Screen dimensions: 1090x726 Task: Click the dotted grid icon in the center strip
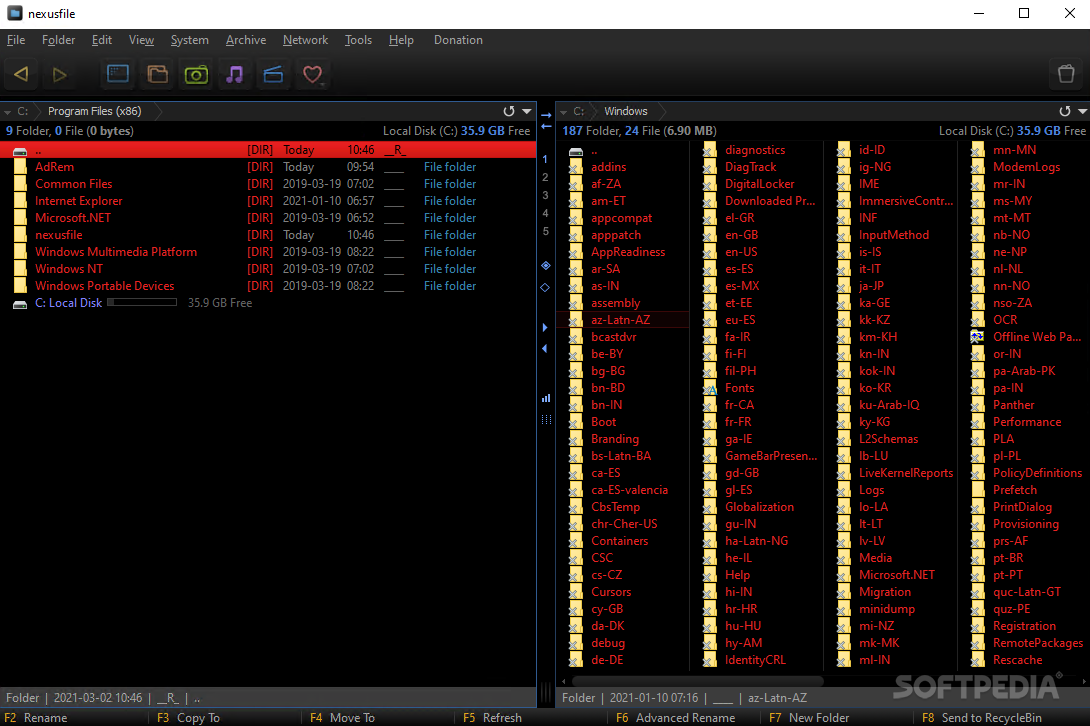pyautogui.click(x=546, y=419)
